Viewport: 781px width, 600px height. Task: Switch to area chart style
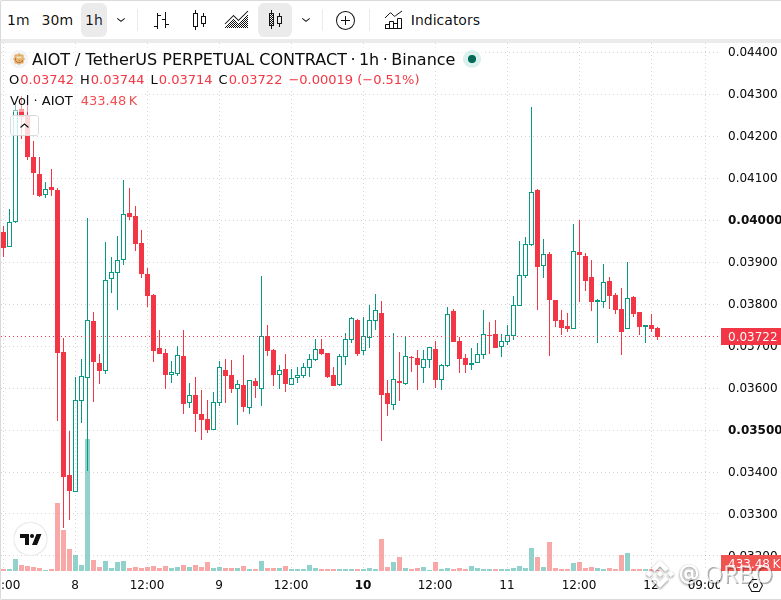pyautogui.click(x=237, y=20)
